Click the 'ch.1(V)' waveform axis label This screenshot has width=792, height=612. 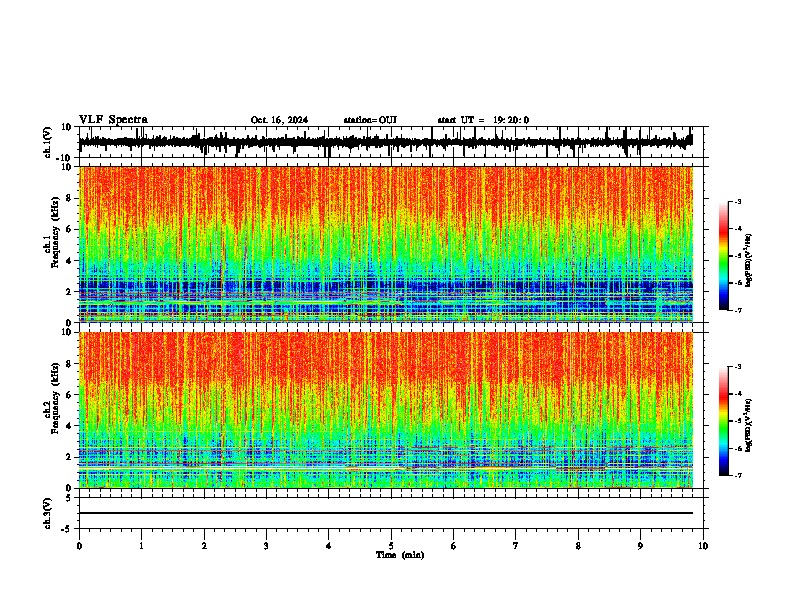[x=47, y=142]
